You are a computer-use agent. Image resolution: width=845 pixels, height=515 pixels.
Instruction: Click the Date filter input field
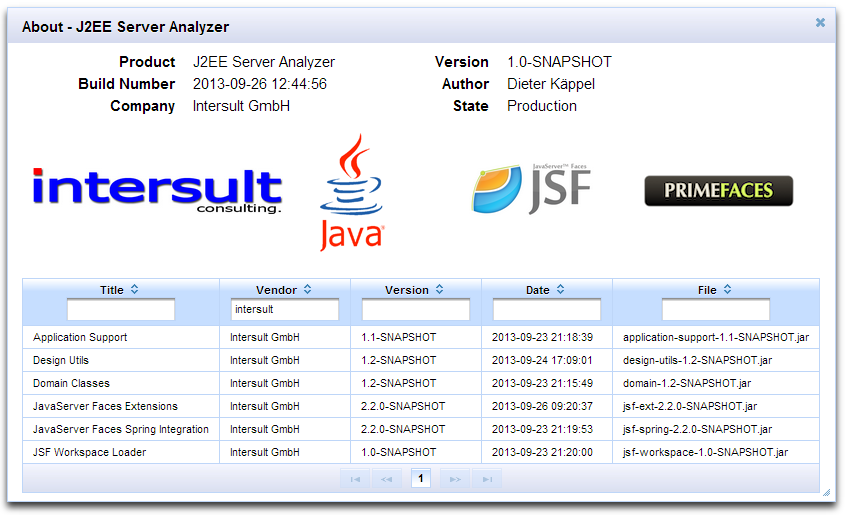546,310
